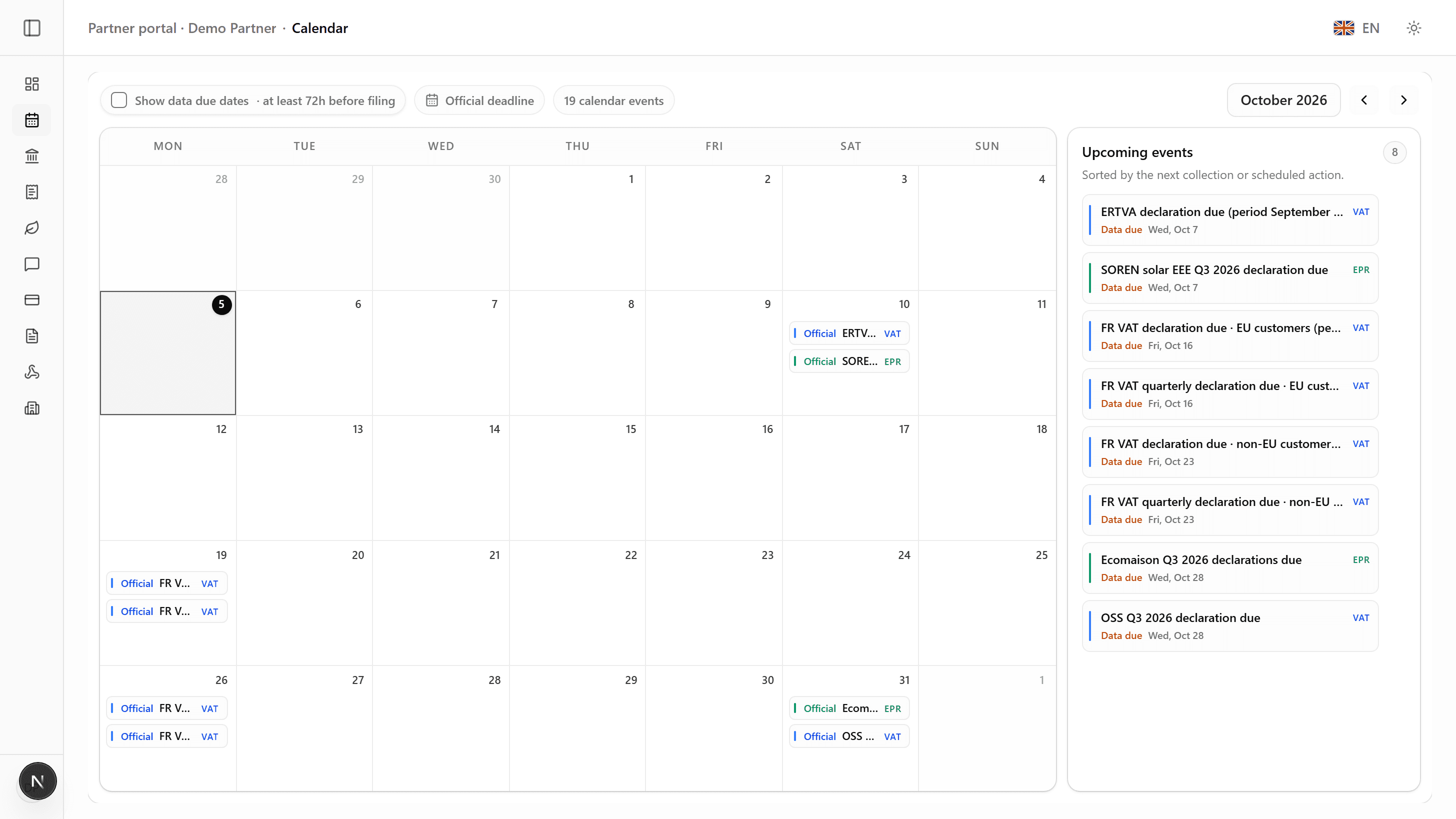The width and height of the screenshot is (1456, 819).
Task: Open Official Ecom... EPR event on October 31
Action: (849, 708)
